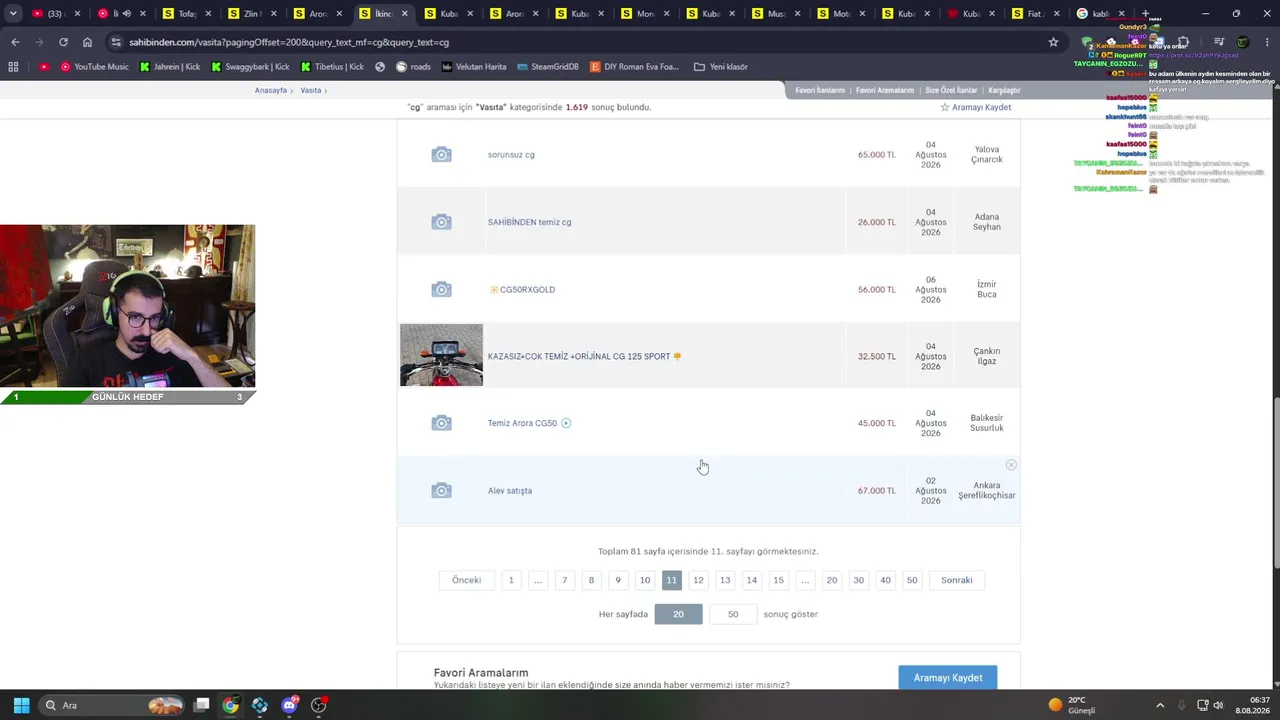Go to the Anasayfa breadcrumb
Screen dimensions: 1280x720
coord(271,90)
